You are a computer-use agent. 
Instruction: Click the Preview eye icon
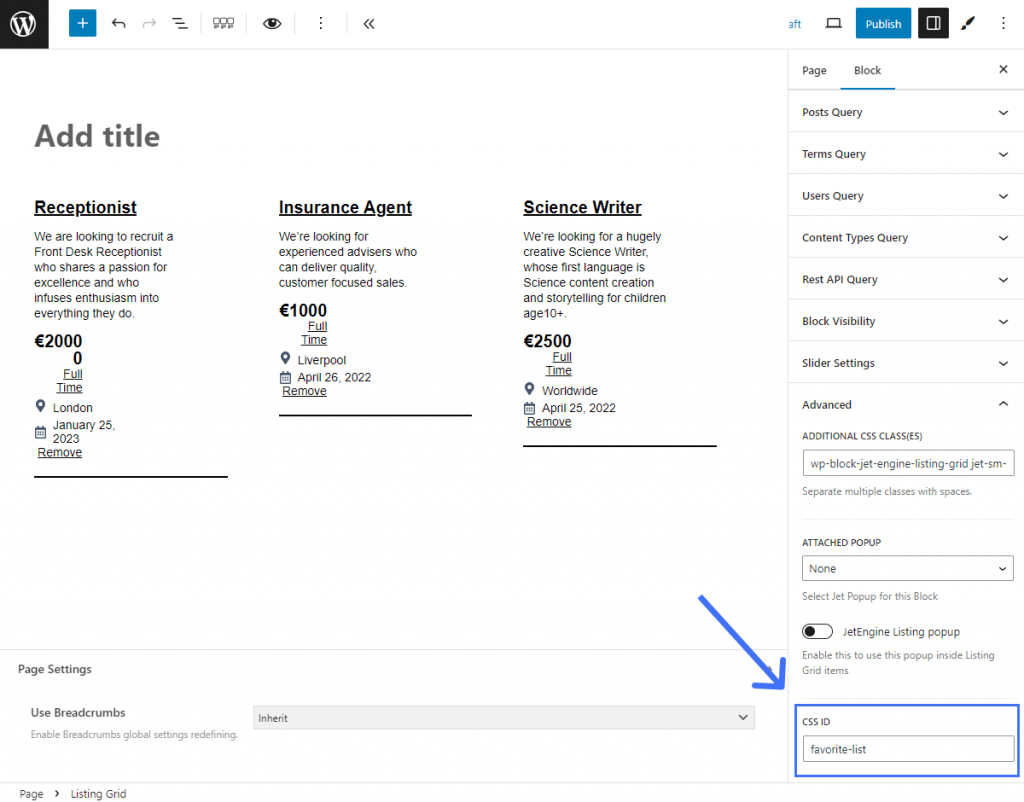click(271, 23)
